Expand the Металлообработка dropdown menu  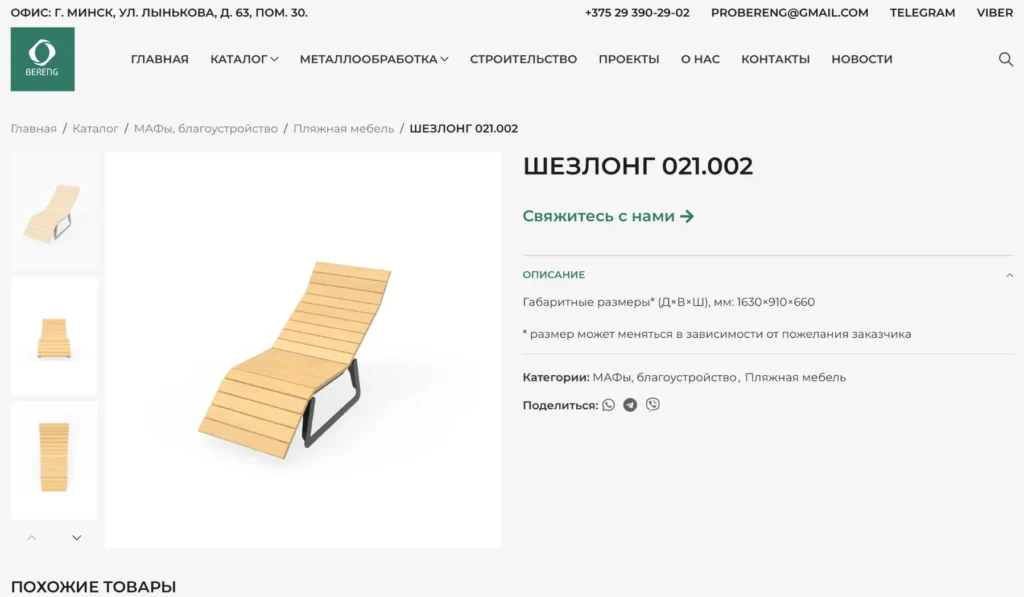pyautogui.click(x=374, y=59)
